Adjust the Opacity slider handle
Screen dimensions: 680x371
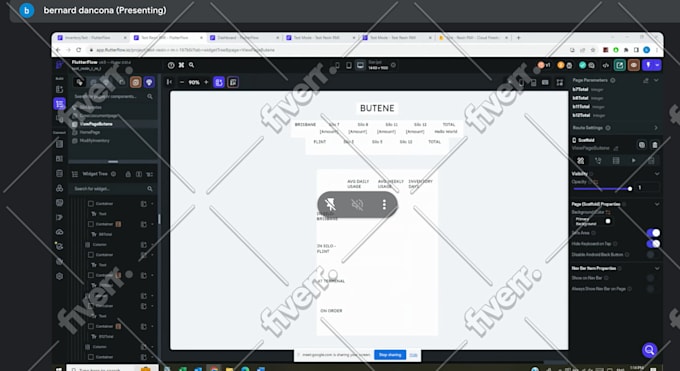(x=630, y=188)
